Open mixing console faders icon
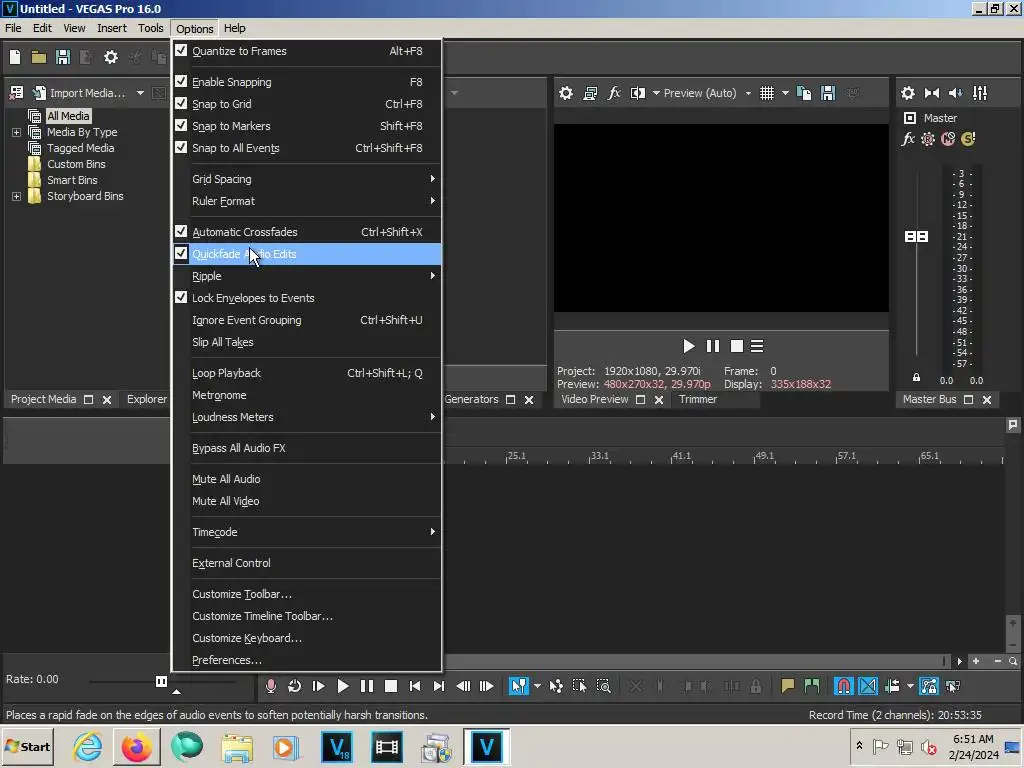 (980, 93)
